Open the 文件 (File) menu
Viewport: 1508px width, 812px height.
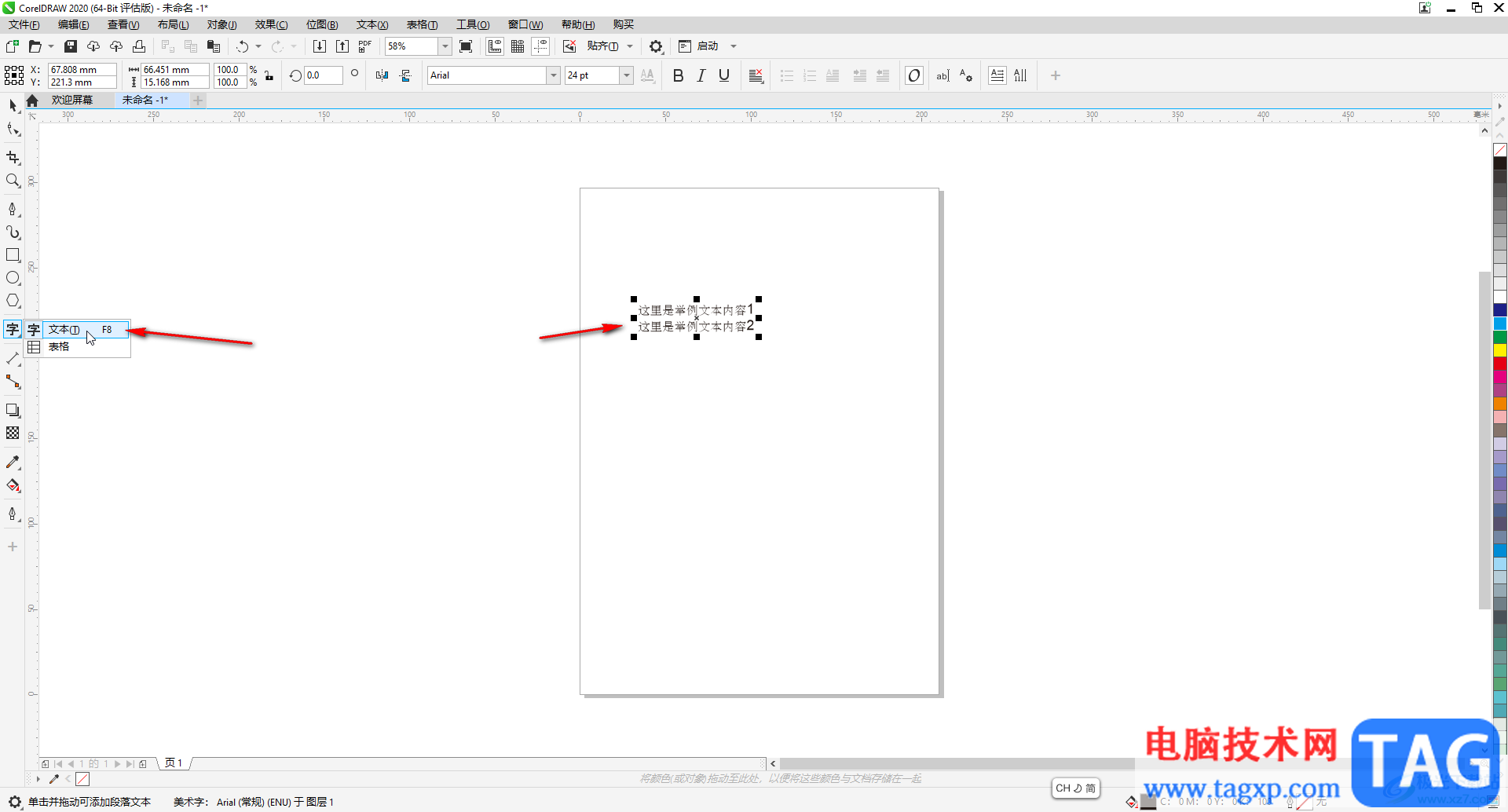tap(24, 25)
